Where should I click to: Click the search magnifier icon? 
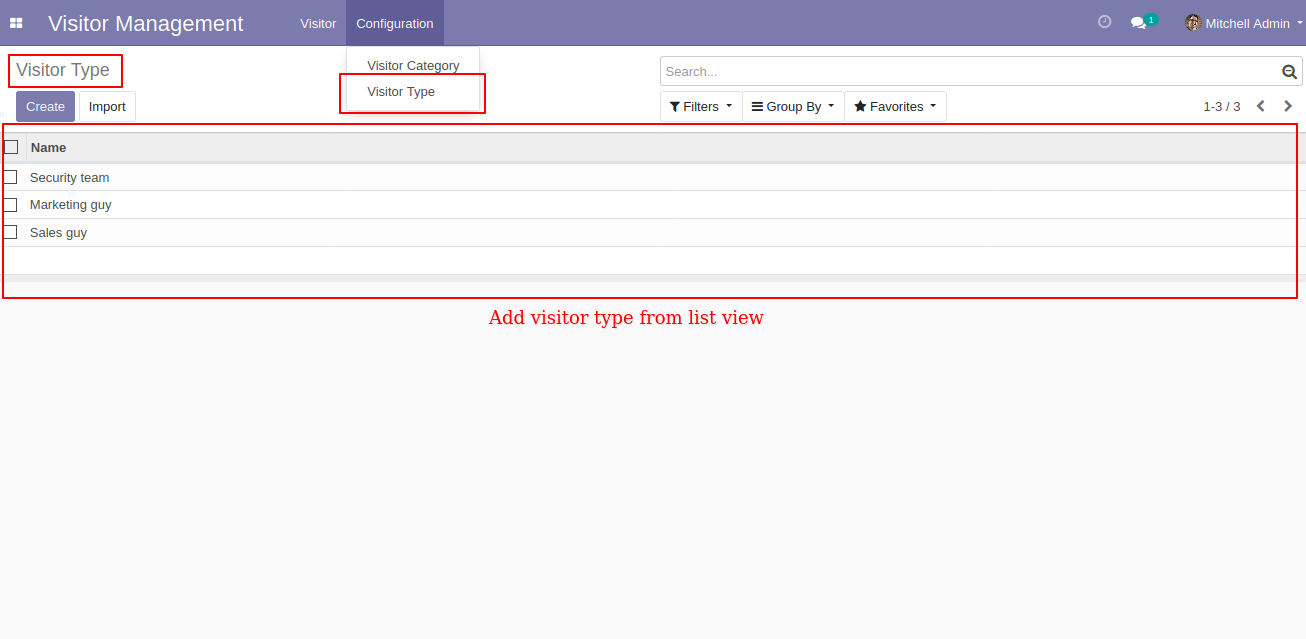click(1289, 72)
